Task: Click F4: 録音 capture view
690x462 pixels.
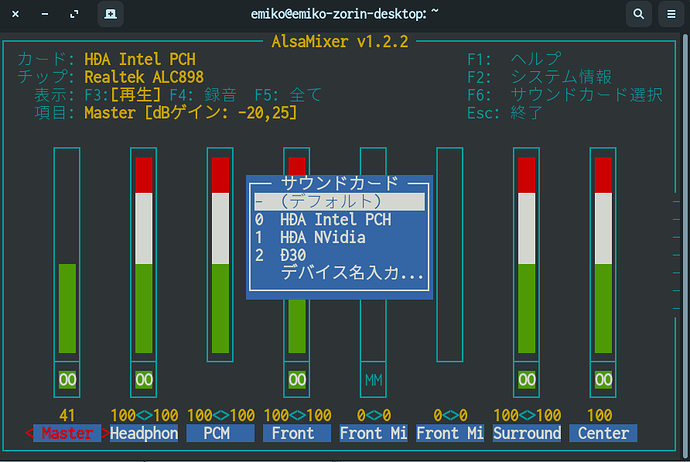Action: click(x=203, y=95)
